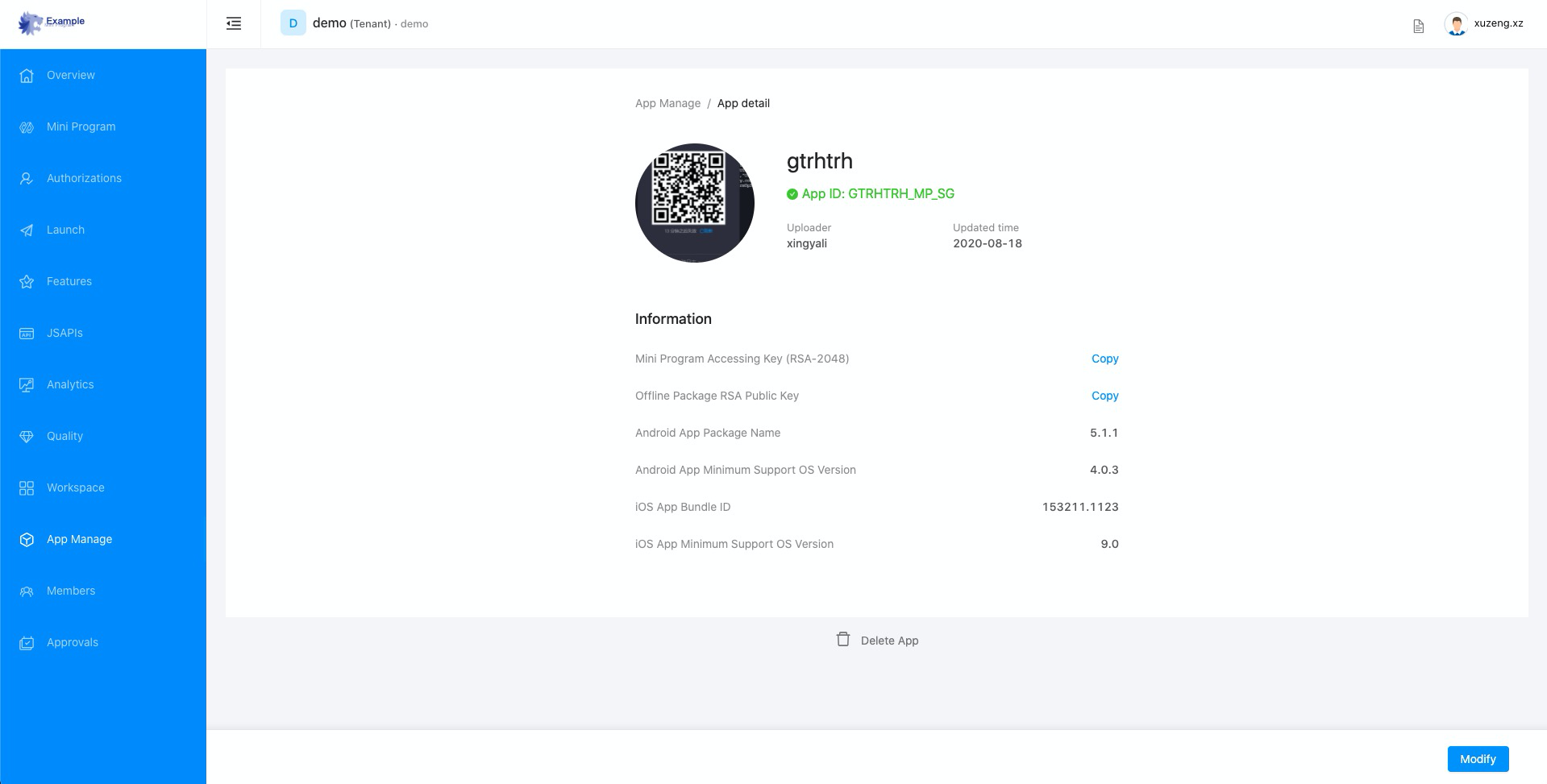This screenshot has height=784, width=1547.
Task: Open the xuzeng.xz profile avatar menu
Action: click(x=1456, y=24)
